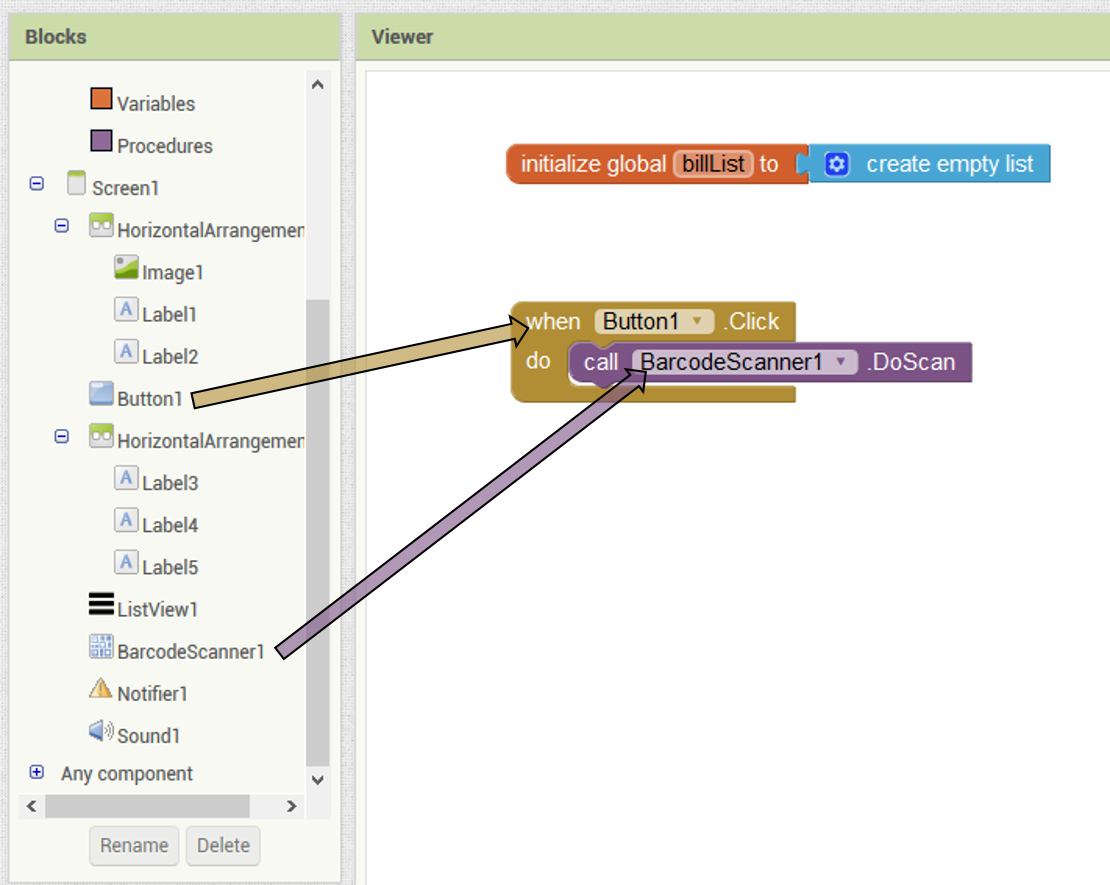Viewport: 1110px width, 885px height.
Task: Click the scroll down arrow in Blocks panel
Action: tap(318, 780)
